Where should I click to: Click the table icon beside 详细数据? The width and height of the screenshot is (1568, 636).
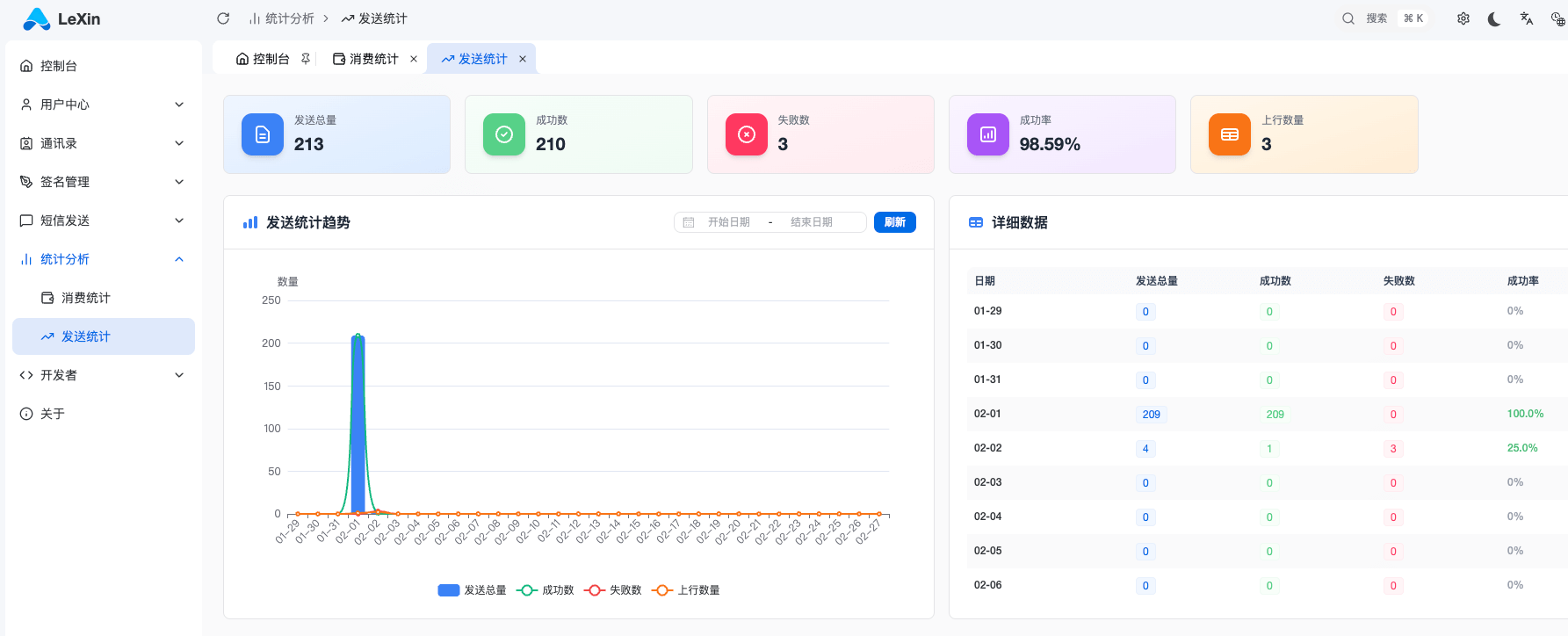tap(976, 223)
